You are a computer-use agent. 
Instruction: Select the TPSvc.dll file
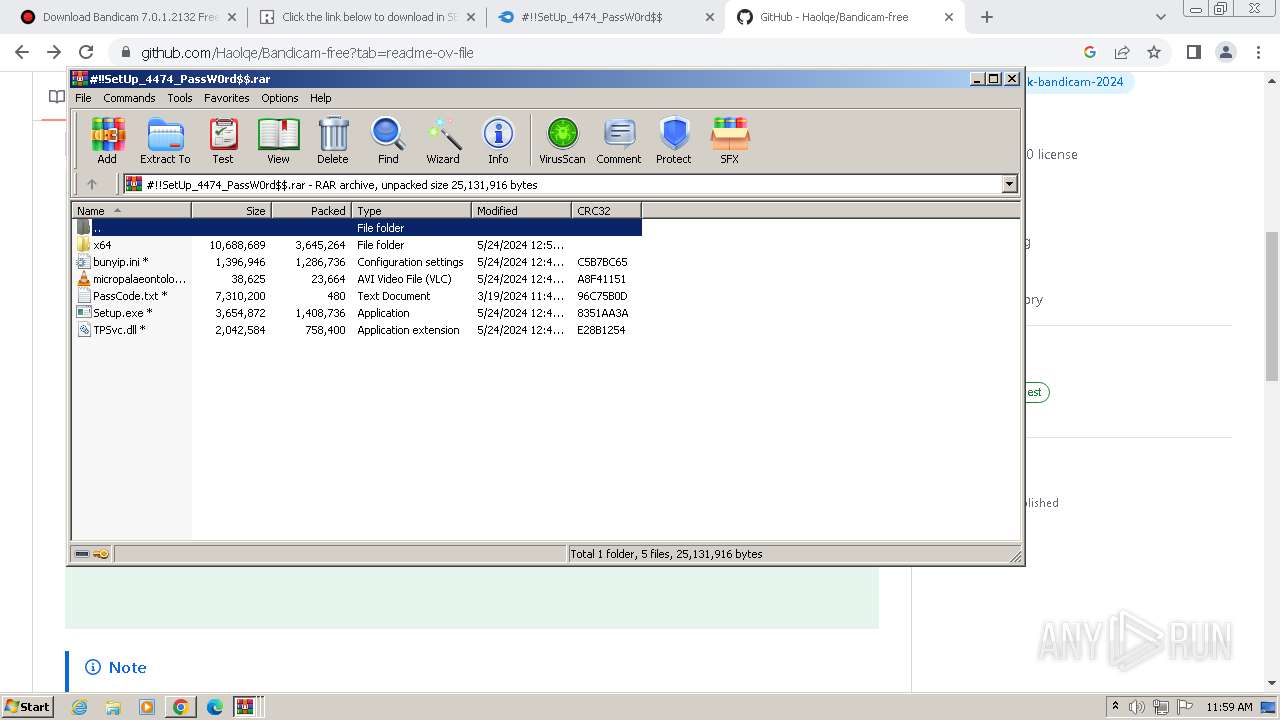click(357, 330)
